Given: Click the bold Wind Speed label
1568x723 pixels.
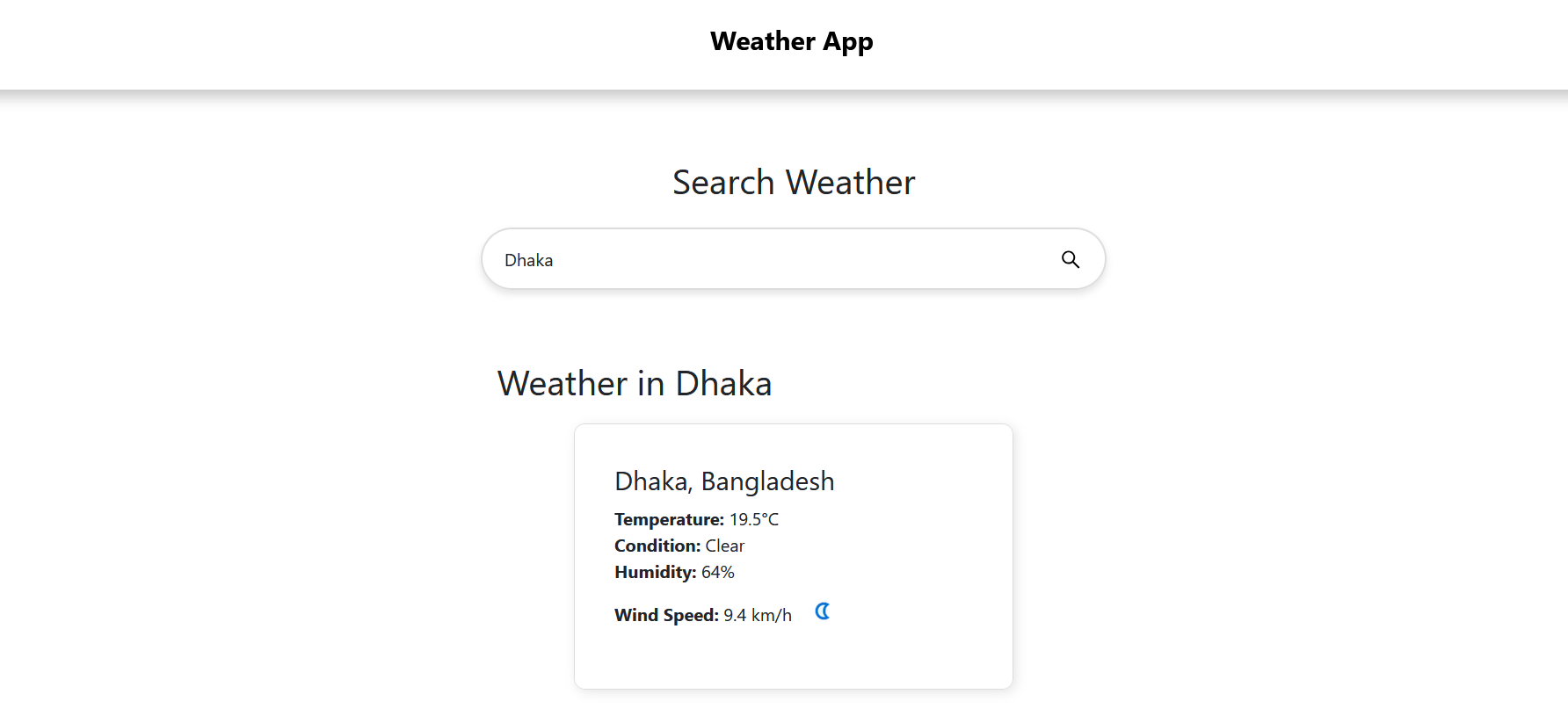Looking at the screenshot, I should 666,615.
